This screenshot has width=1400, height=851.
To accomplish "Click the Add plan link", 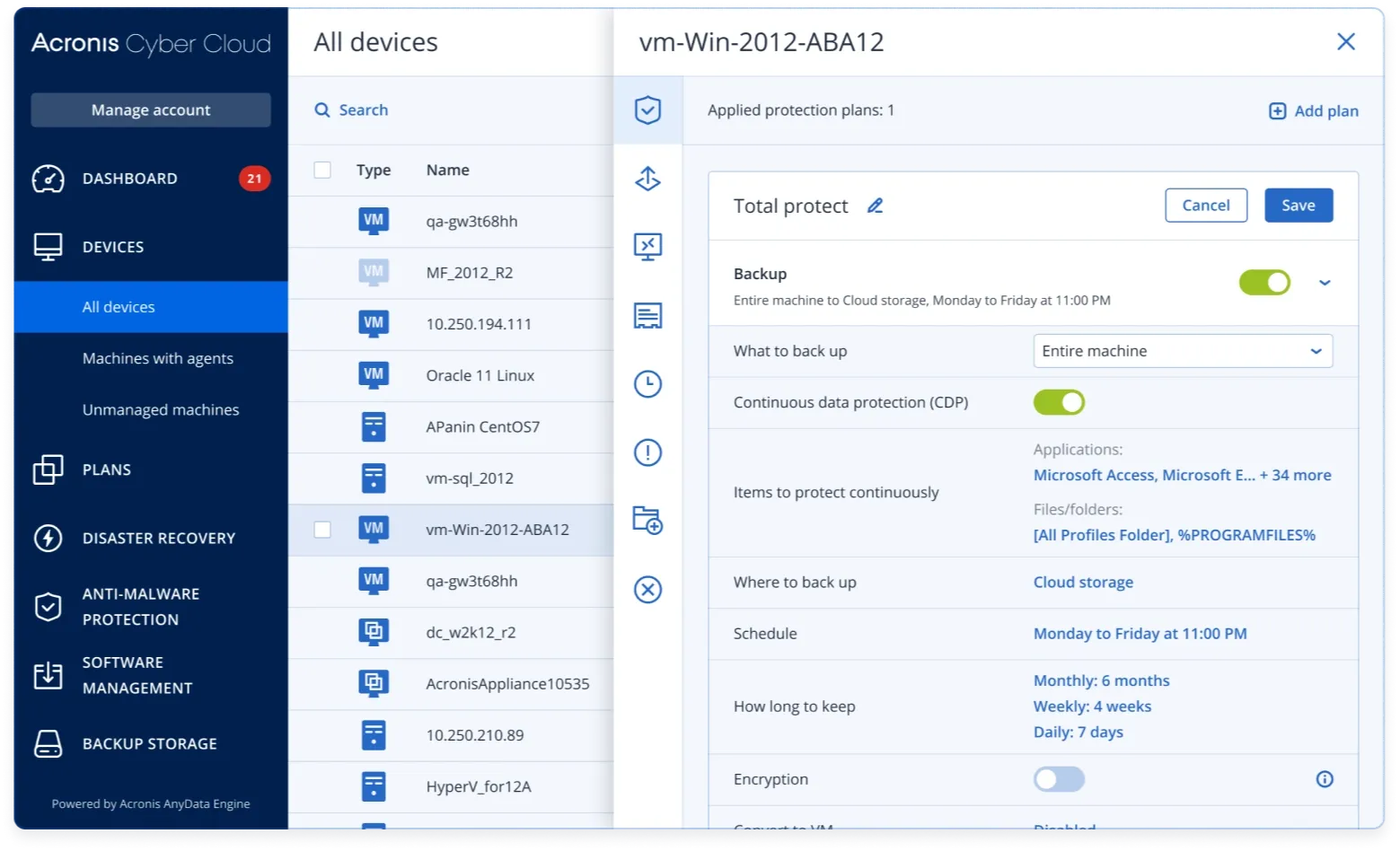I will pos(1312,110).
